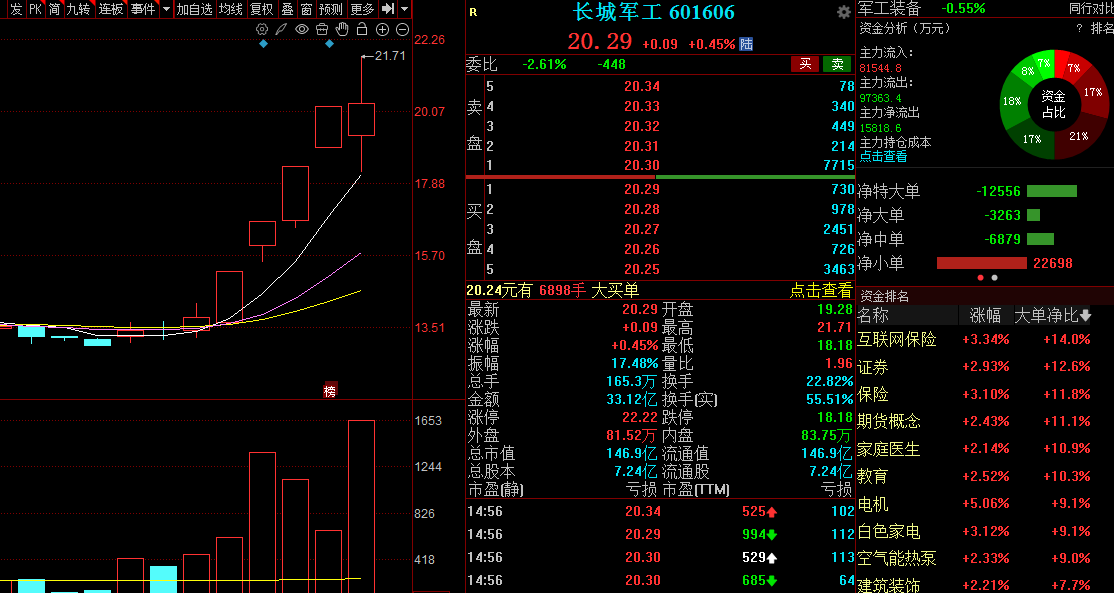Click buy level 1 price 20.29
Screen dimensions: 1114x593
click(x=642, y=190)
